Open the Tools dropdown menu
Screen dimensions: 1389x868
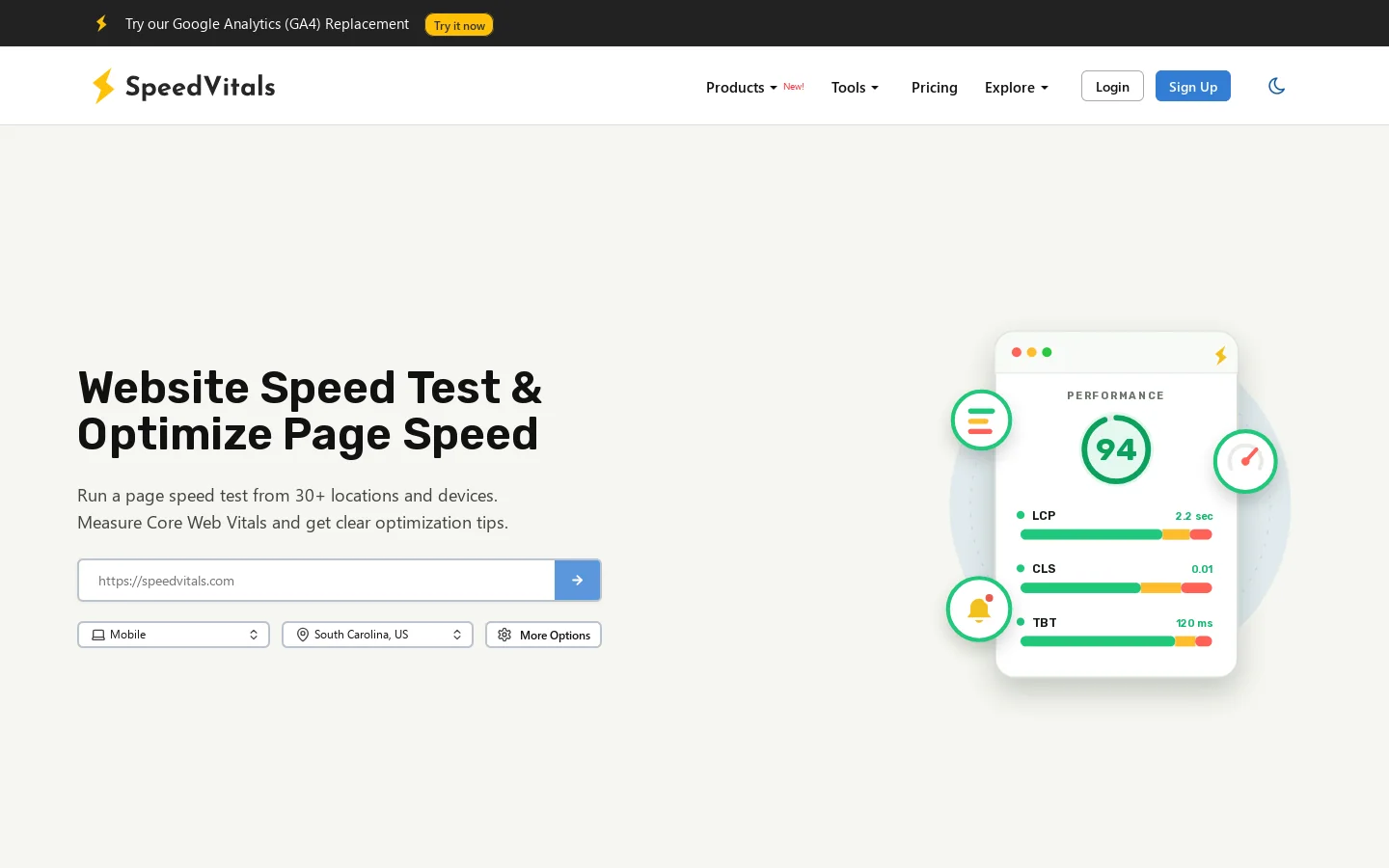tap(855, 87)
